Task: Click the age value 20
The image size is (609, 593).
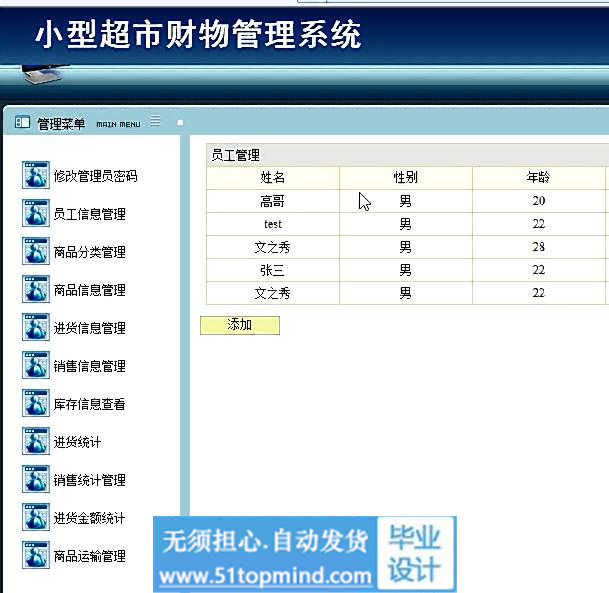Action: click(538, 201)
